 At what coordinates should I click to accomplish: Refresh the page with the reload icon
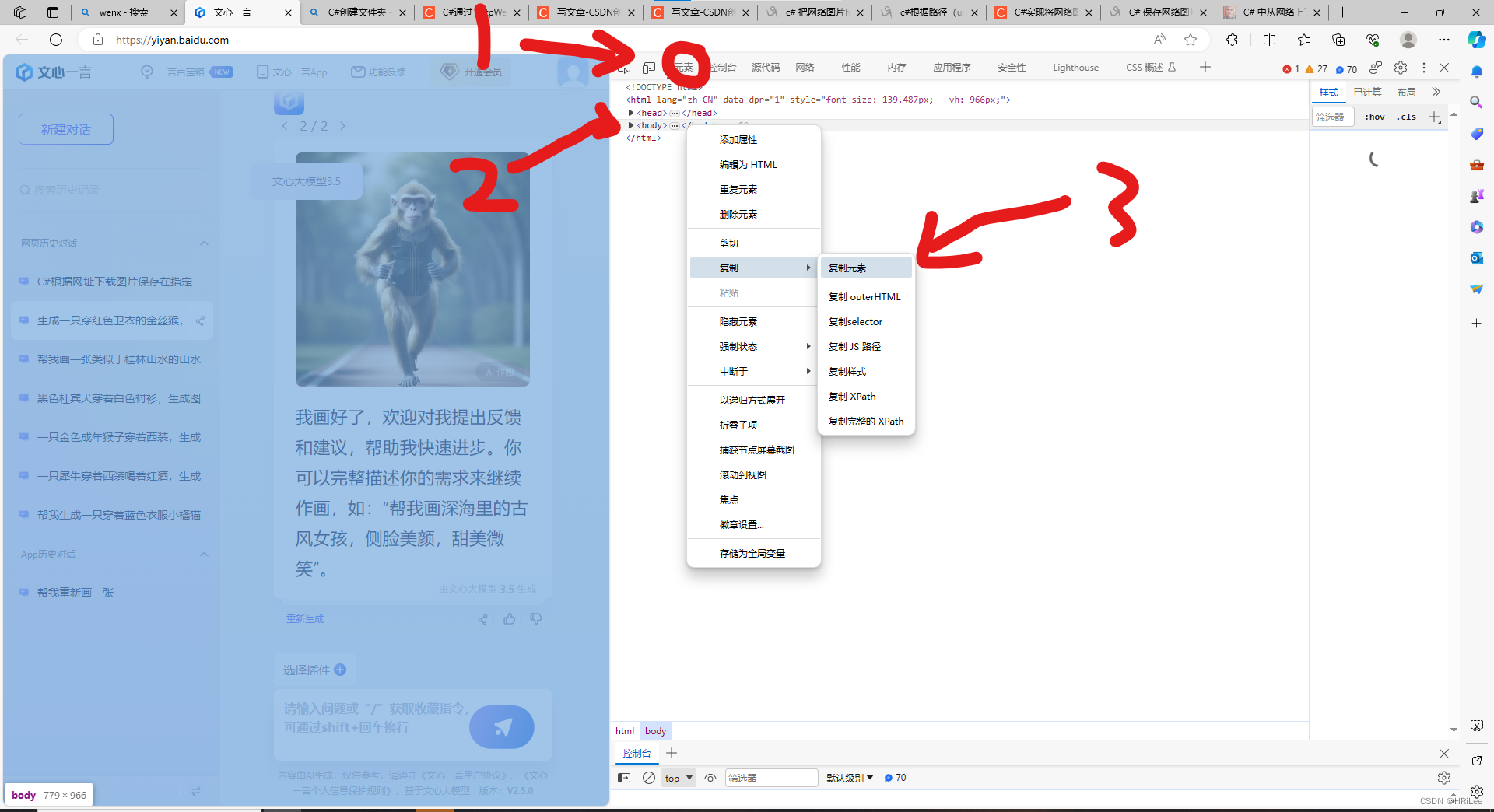(x=56, y=40)
